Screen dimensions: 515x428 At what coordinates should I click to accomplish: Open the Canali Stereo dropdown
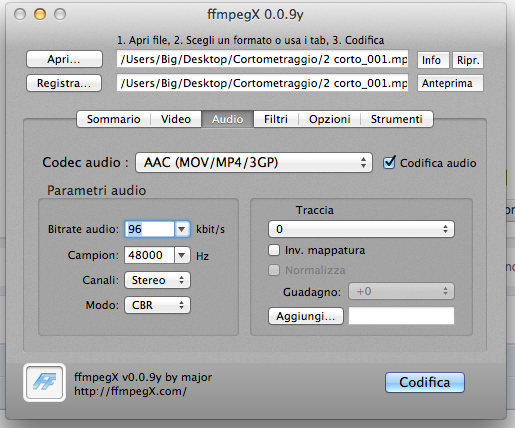[x=157, y=280]
